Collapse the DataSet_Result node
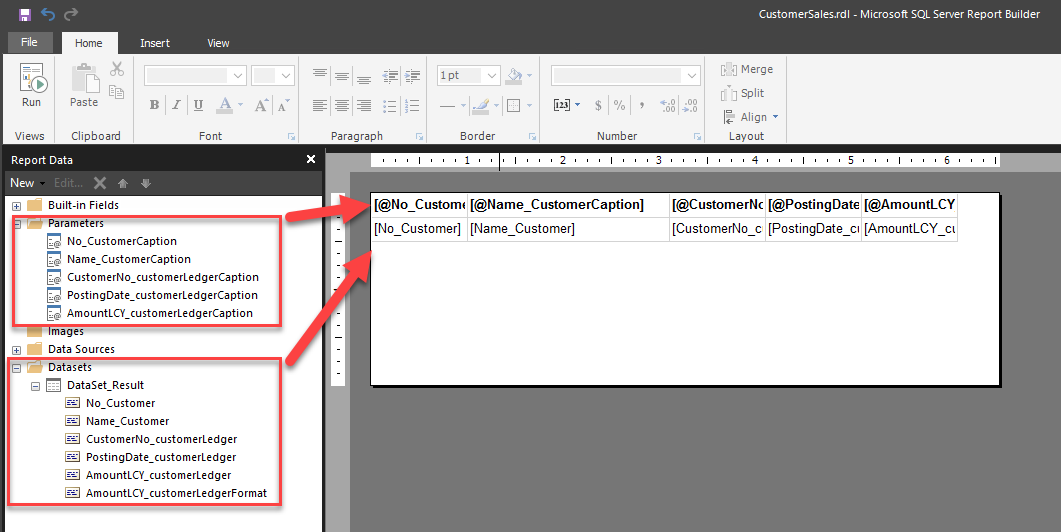 (x=35, y=386)
